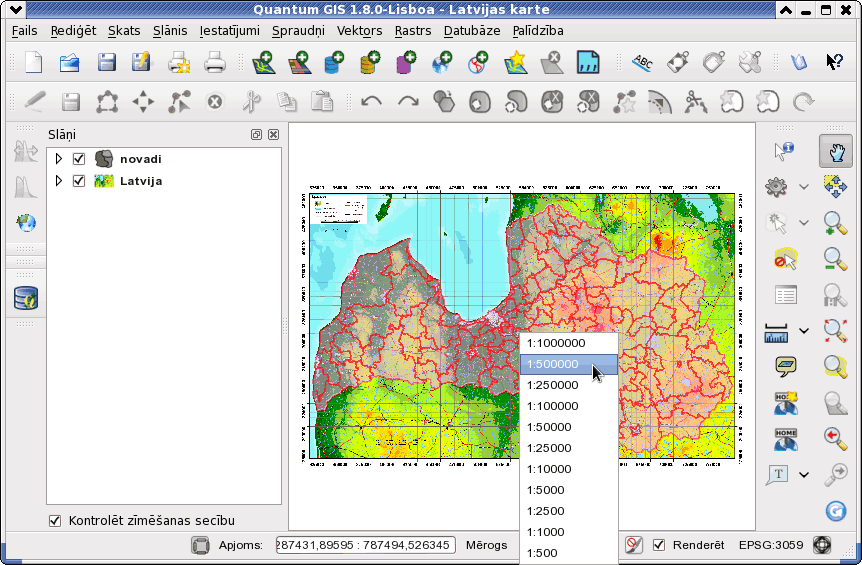Choose scale 1:10000 in list
862x565 pixels.
pos(568,469)
